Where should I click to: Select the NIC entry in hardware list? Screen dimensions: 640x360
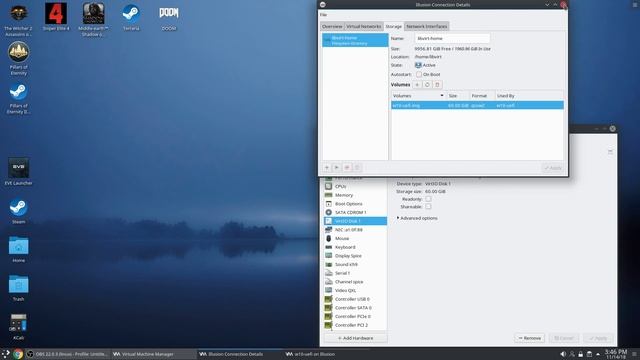coord(355,230)
